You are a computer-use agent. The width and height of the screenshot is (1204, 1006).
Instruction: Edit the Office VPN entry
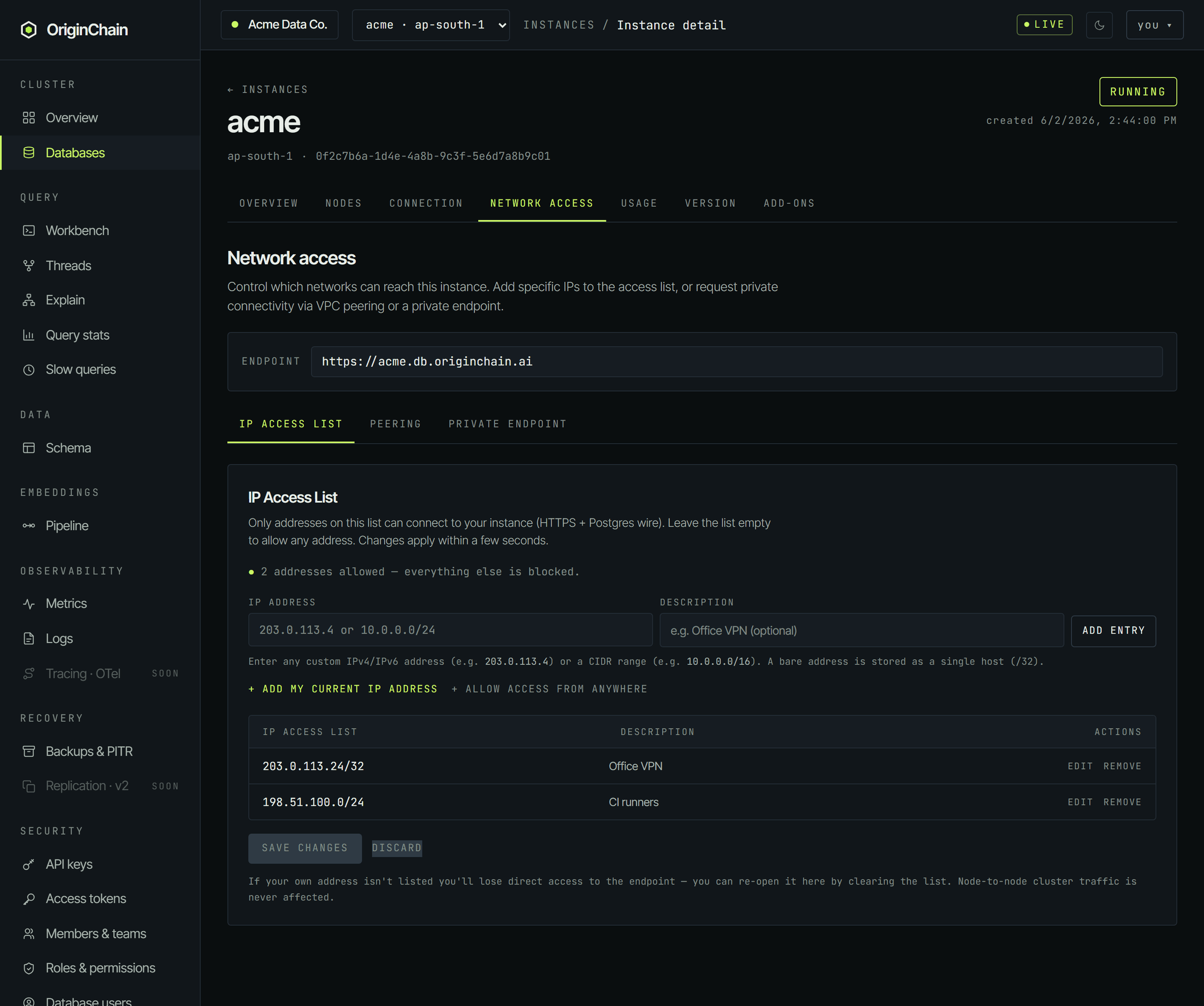point(1080,766)
